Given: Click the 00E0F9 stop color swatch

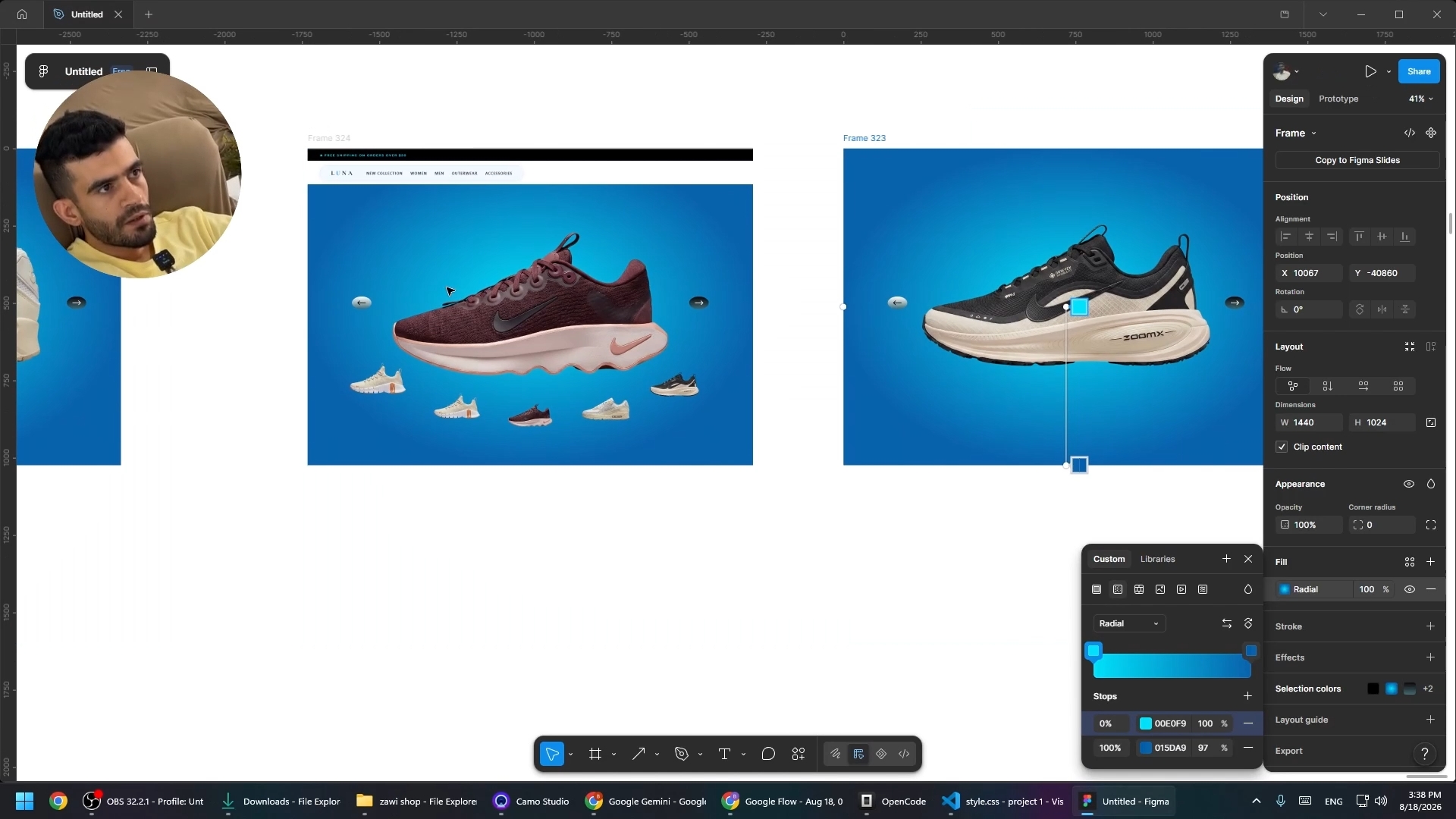Looking at the screenshot, I should [x=1146, y=723].
